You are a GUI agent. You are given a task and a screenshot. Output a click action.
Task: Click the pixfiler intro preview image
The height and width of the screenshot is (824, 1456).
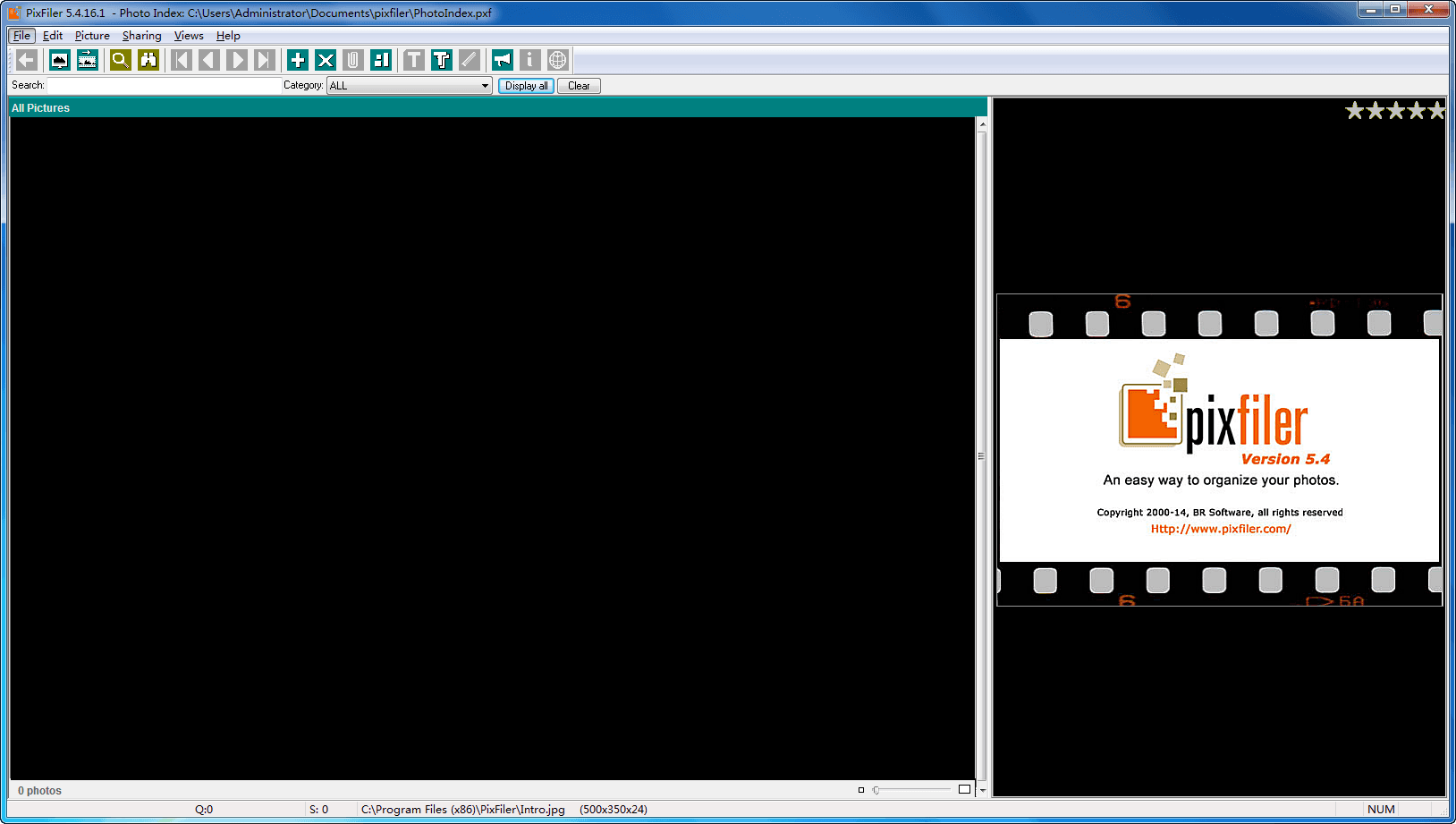coord(1219,450)
